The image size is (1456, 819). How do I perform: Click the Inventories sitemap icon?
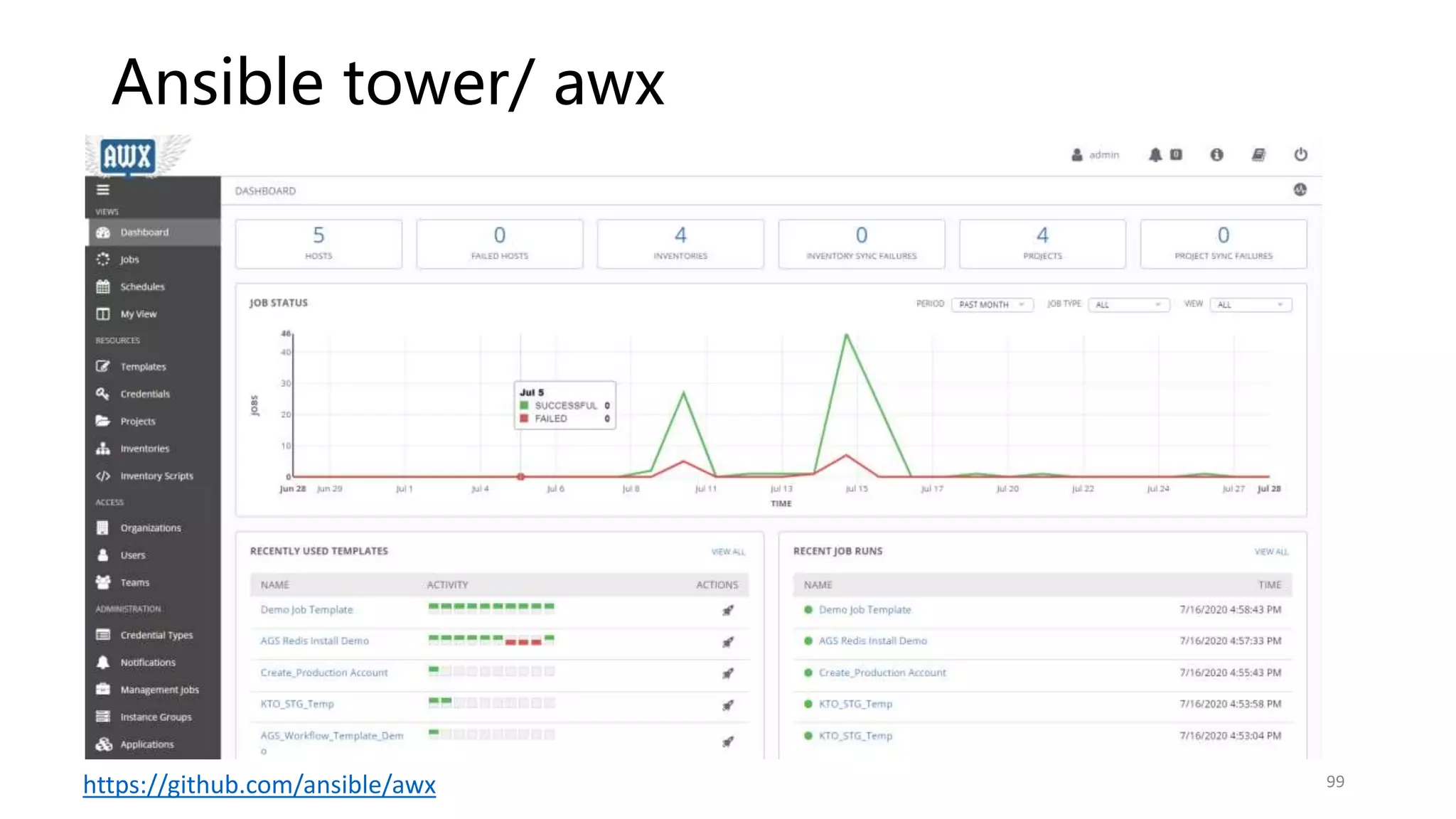[x=103, y=448]
